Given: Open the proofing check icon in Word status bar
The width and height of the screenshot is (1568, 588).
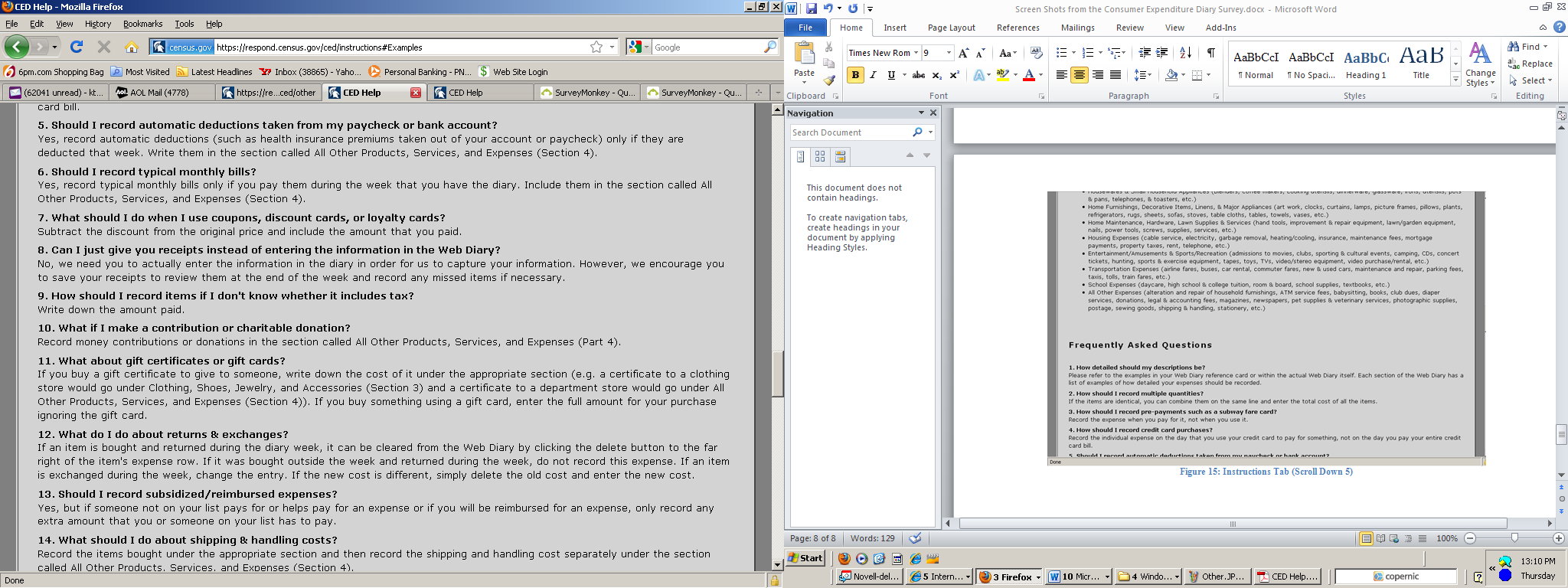Looking at the screenshot, I should tap(915, 538).
